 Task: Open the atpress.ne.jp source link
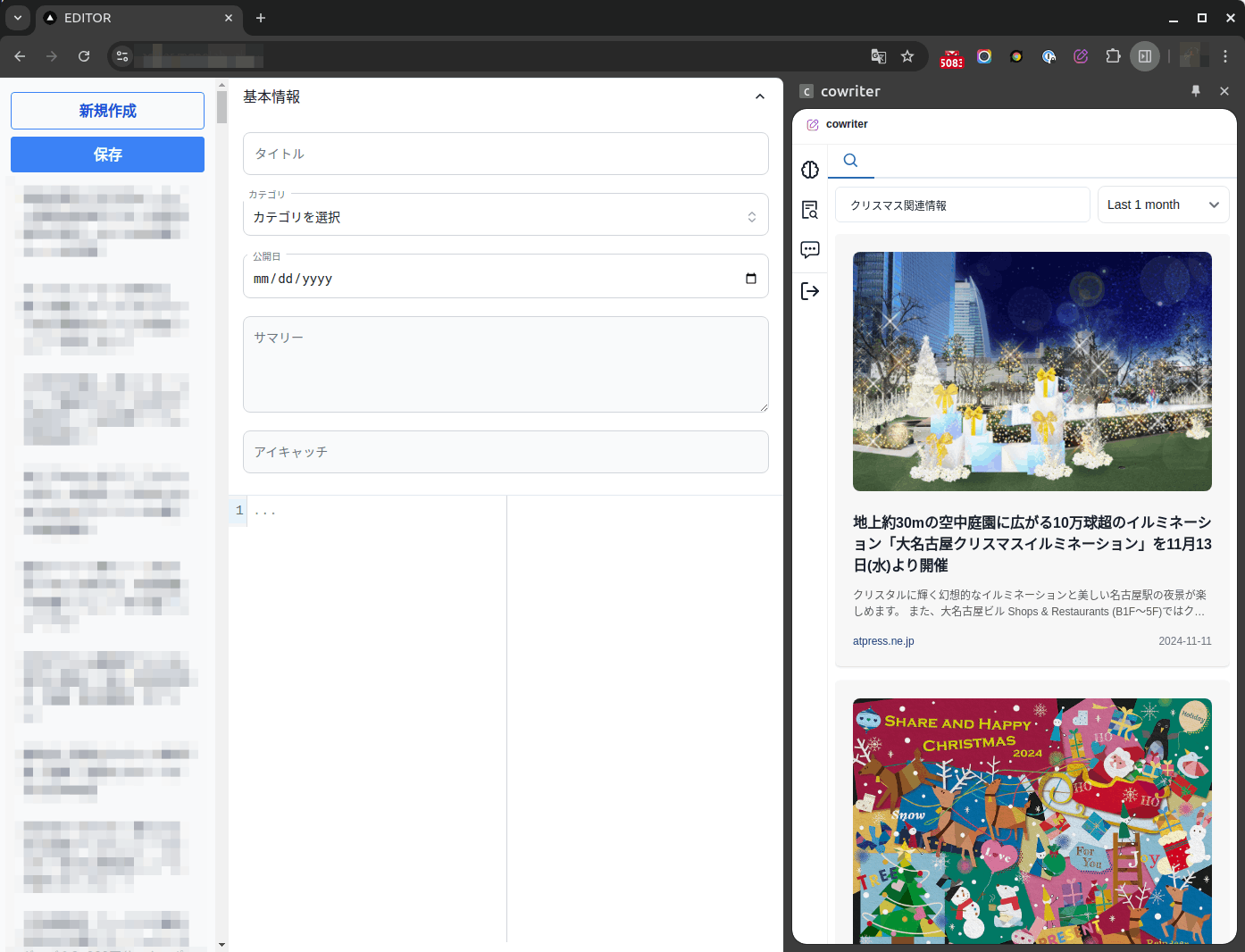click(883, 641)
